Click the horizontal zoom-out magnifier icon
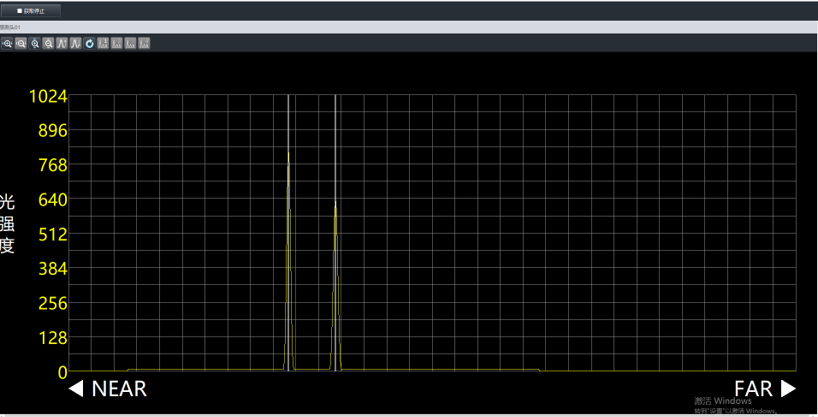 coord(21,44)
